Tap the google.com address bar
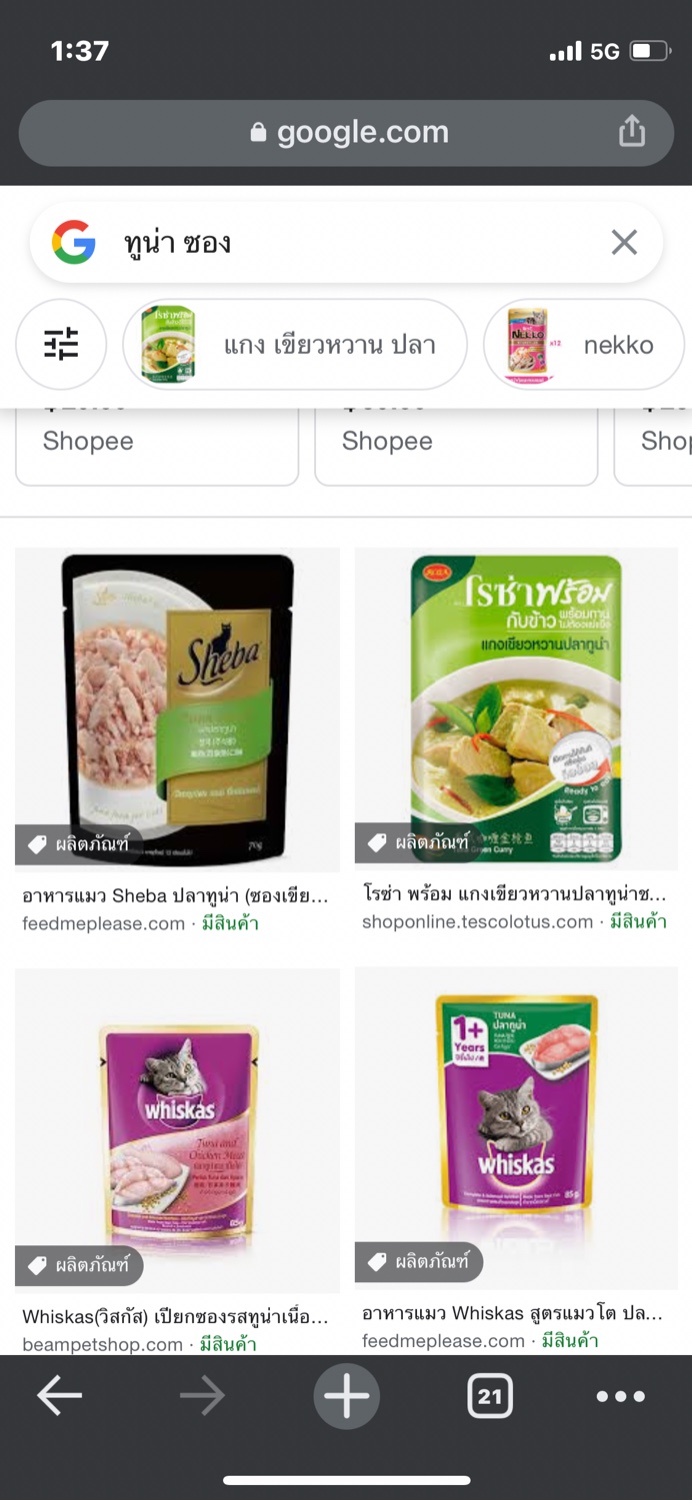The height and width of the screenshot is (1500, 692). (346, 132)
